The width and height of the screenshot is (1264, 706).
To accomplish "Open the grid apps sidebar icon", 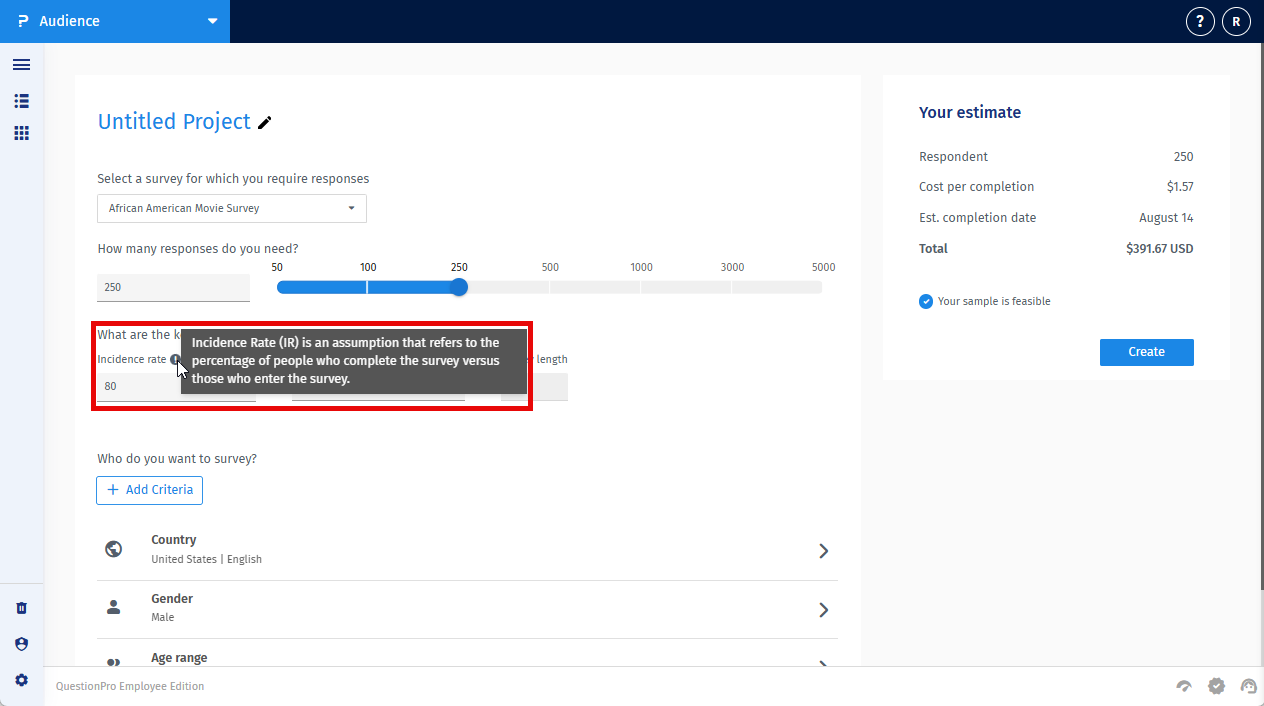I will point(21,133).
